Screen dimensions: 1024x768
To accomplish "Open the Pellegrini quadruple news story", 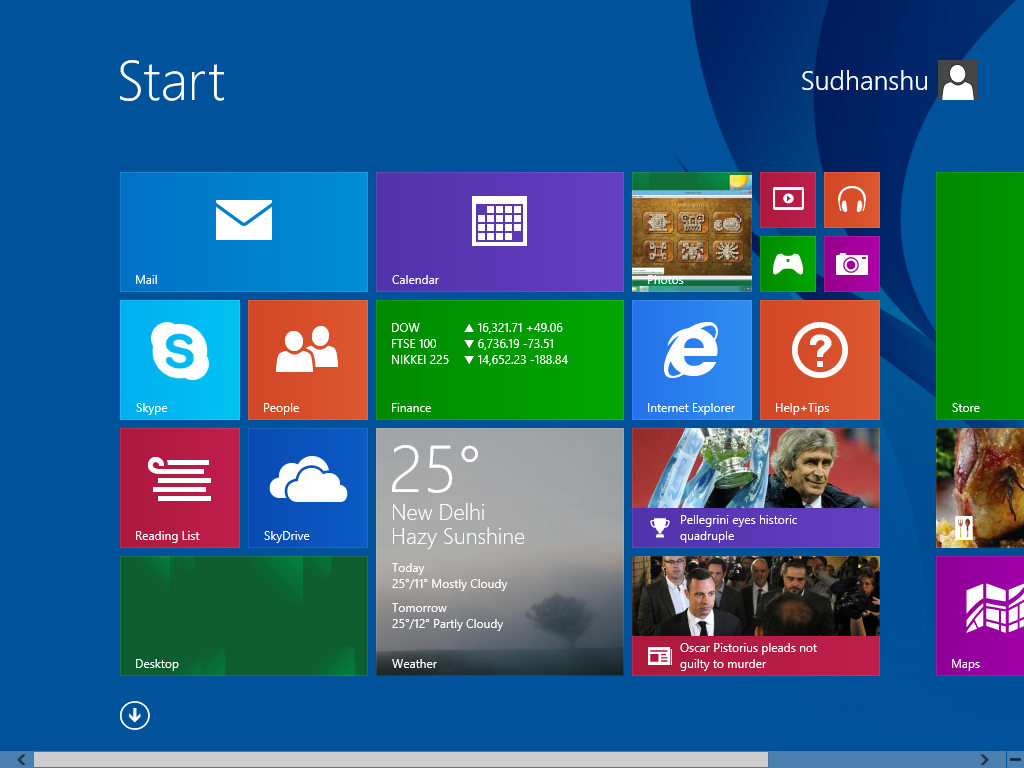I will (755, 487).
